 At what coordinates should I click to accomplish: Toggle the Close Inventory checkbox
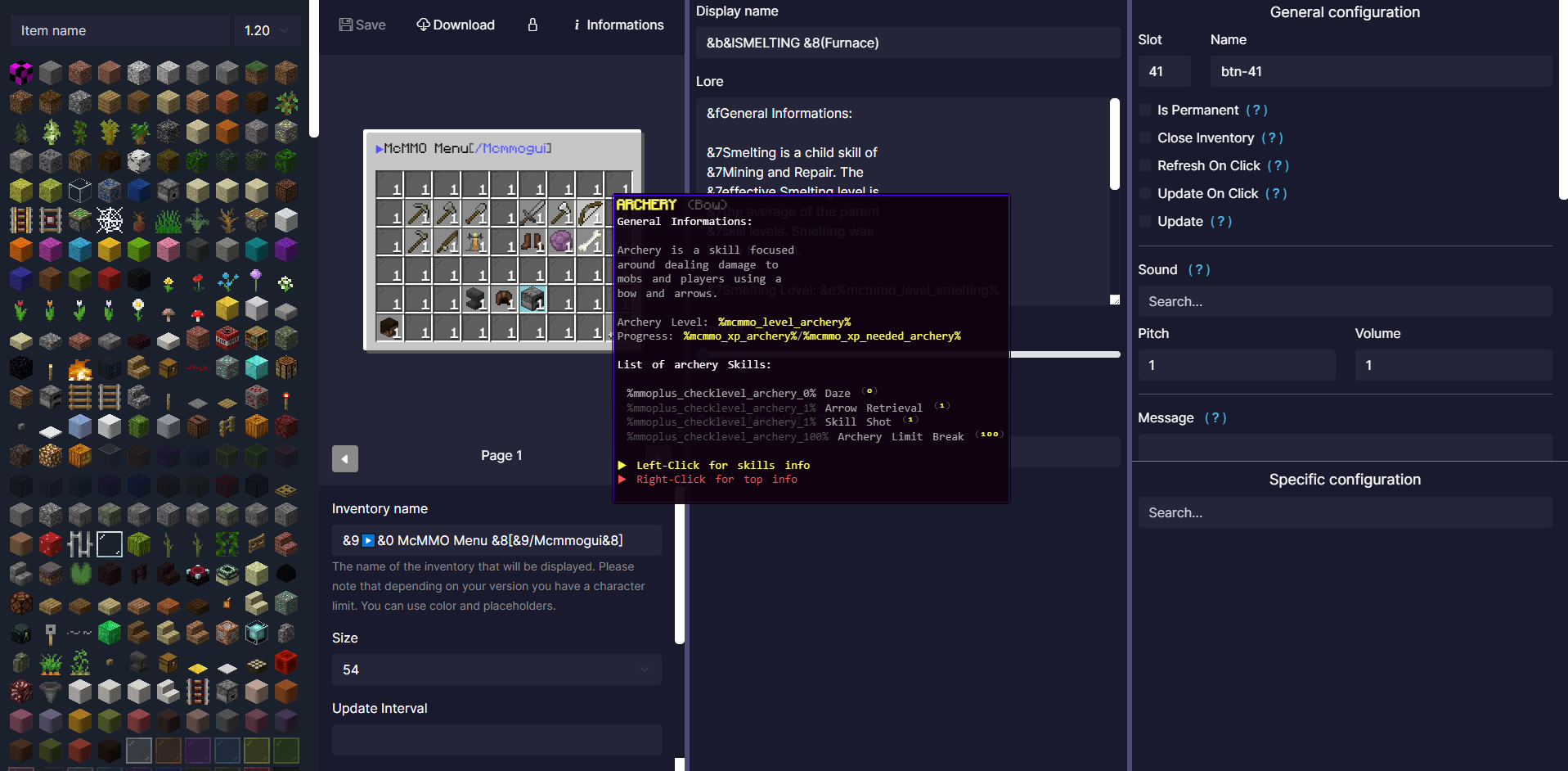1145,138
